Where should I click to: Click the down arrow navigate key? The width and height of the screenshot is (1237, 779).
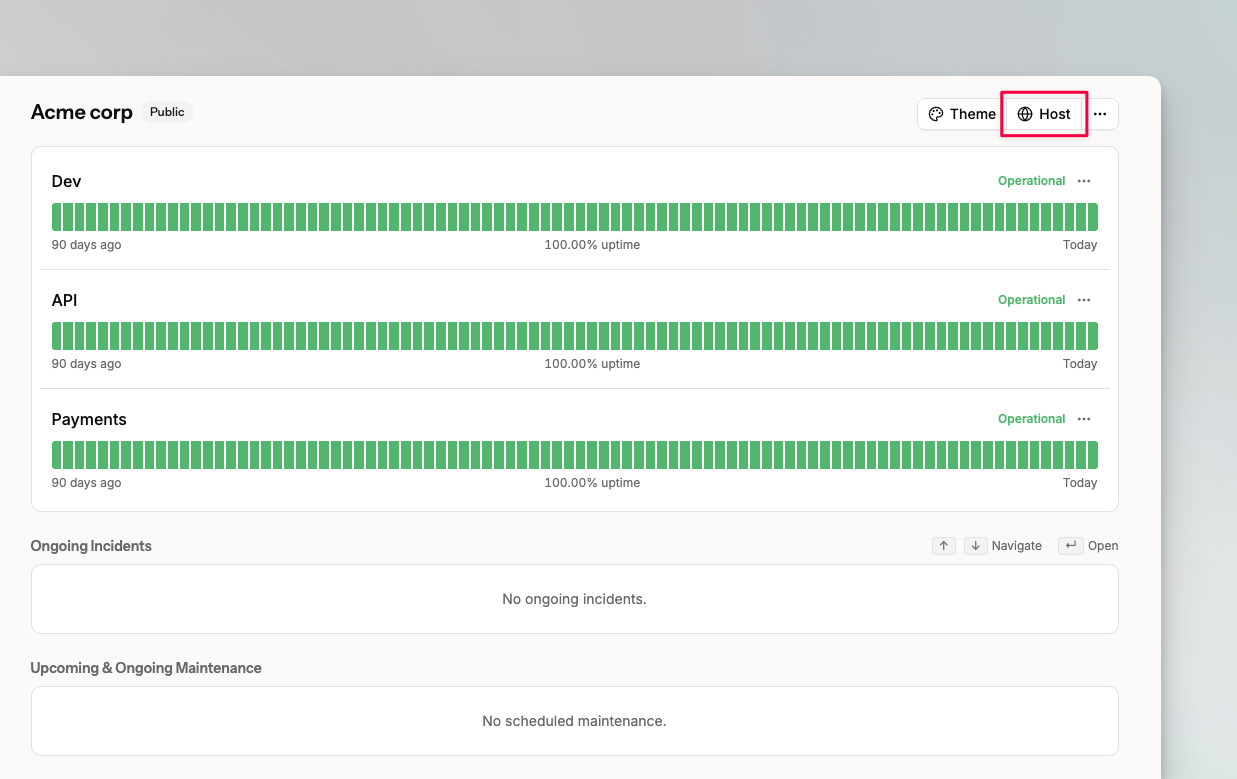(976, 546)
